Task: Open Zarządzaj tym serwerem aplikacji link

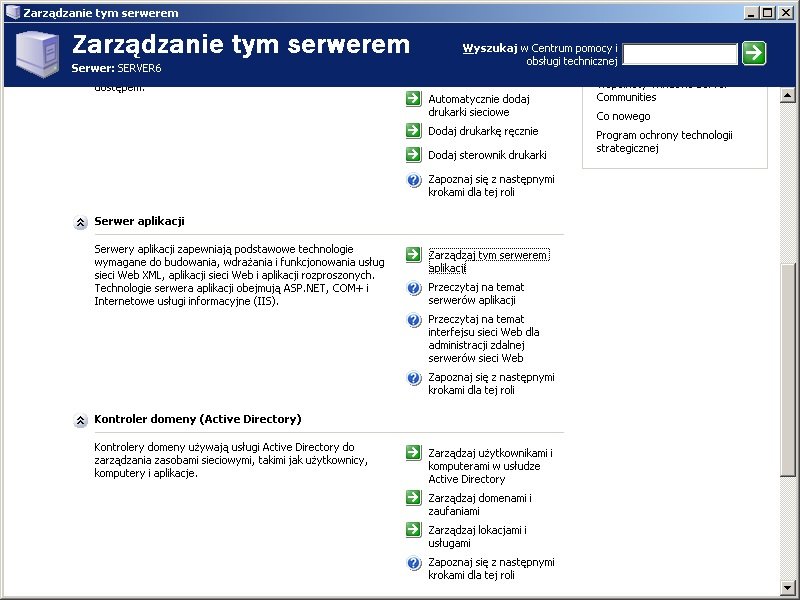Action: point(489,261)
